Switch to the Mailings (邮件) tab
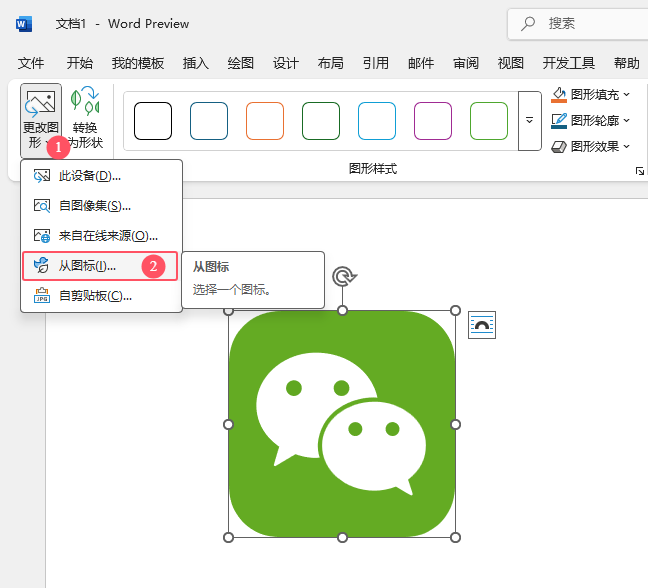This screenshot has width=648, height=588. (x=421, y=63)
